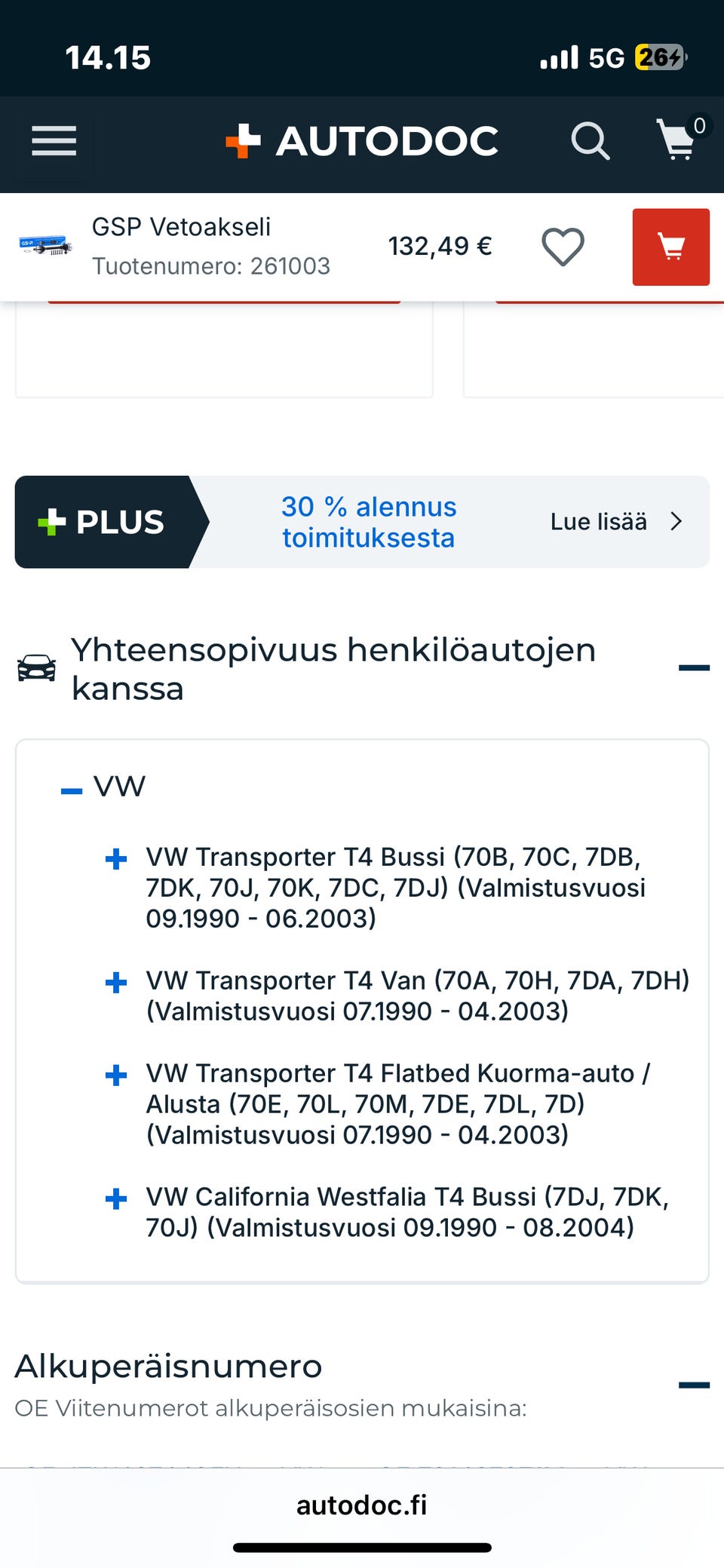Image resolution: width=724 pixels, height=1568 pixels.
Task: Tap the autodoc.fi address bar
Action: pos(362,1505)
